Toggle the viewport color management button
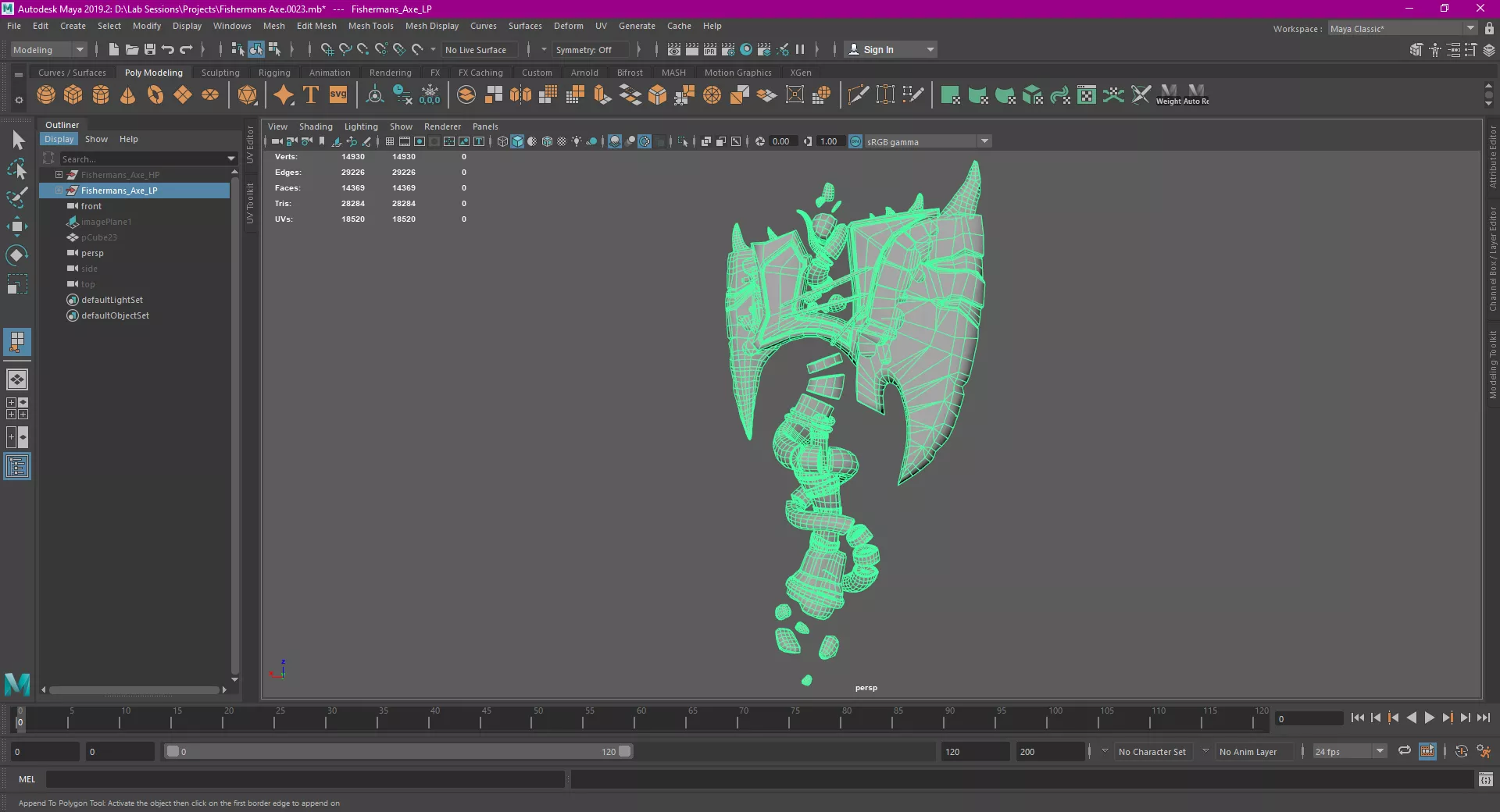 click(855, 141)
